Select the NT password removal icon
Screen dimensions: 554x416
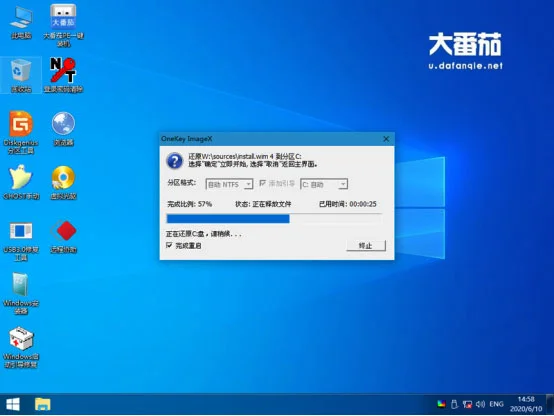[63, 75]
